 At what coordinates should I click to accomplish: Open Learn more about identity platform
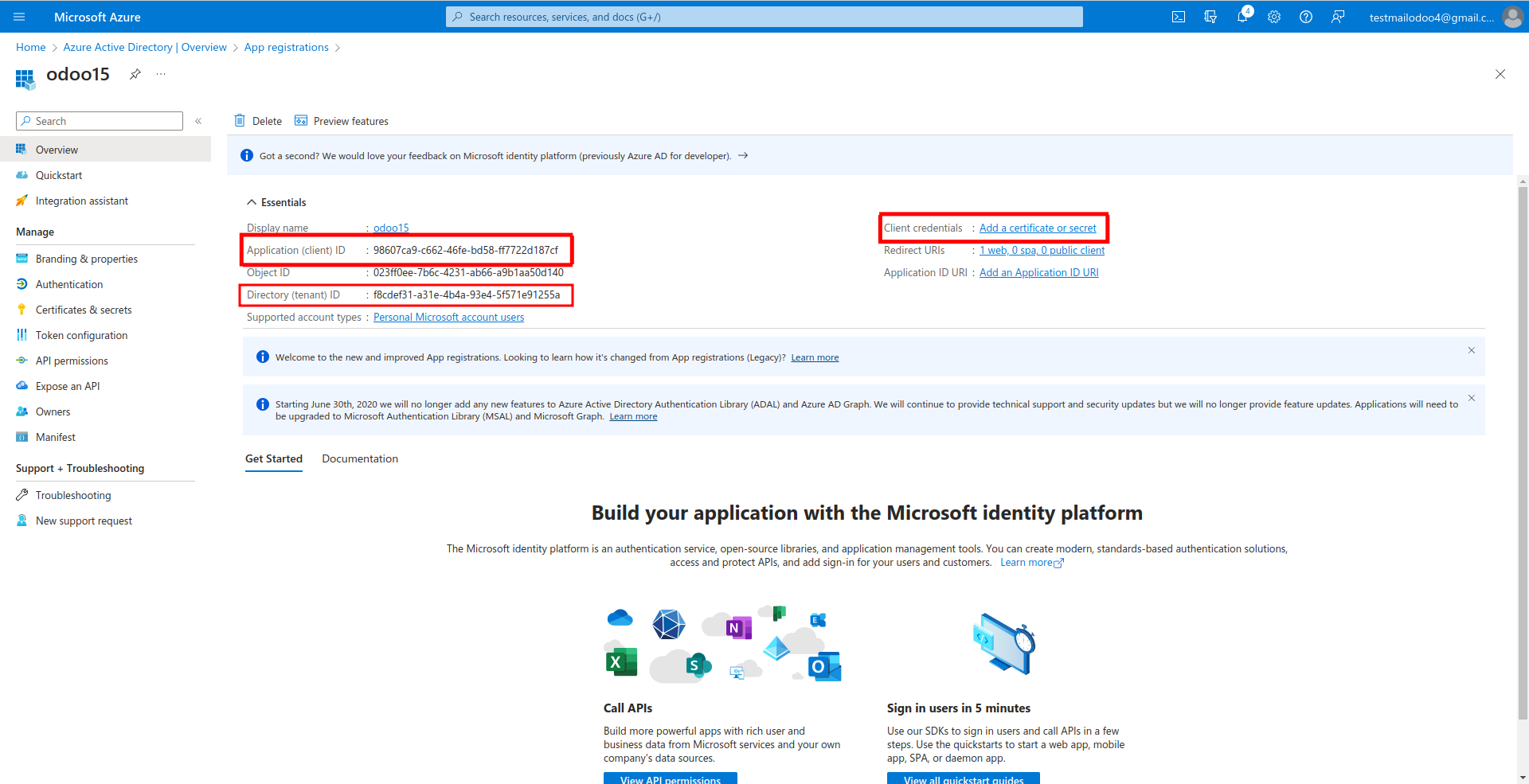pos(1031,562)
